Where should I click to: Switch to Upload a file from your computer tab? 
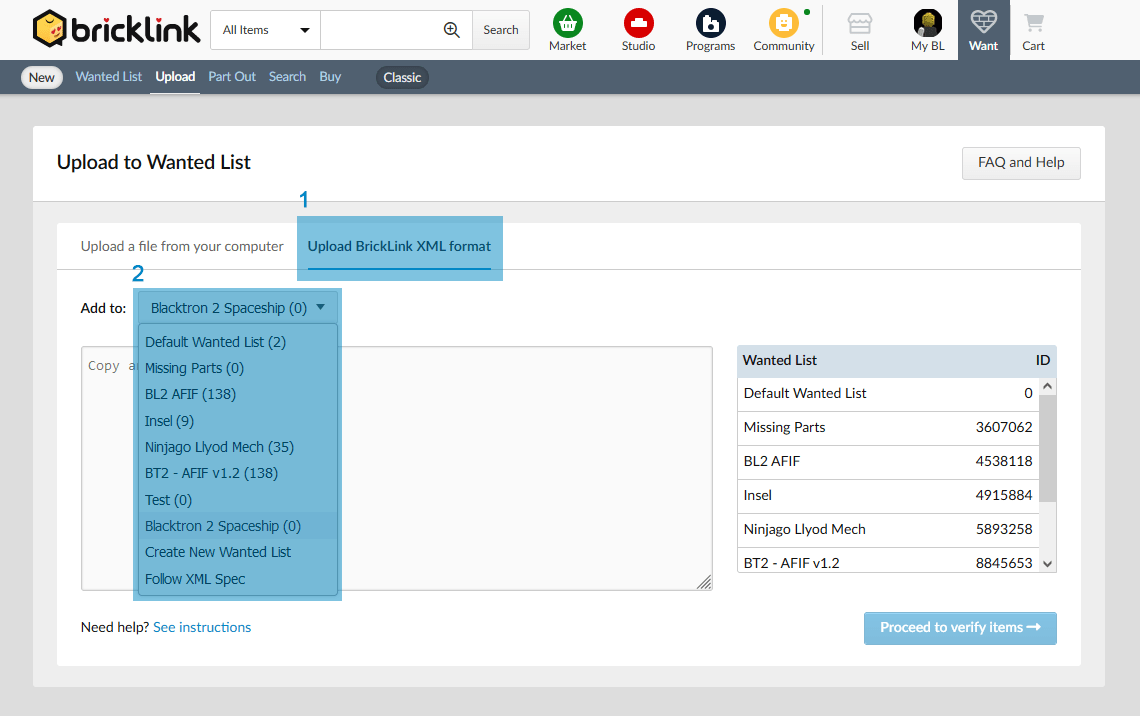182,246
